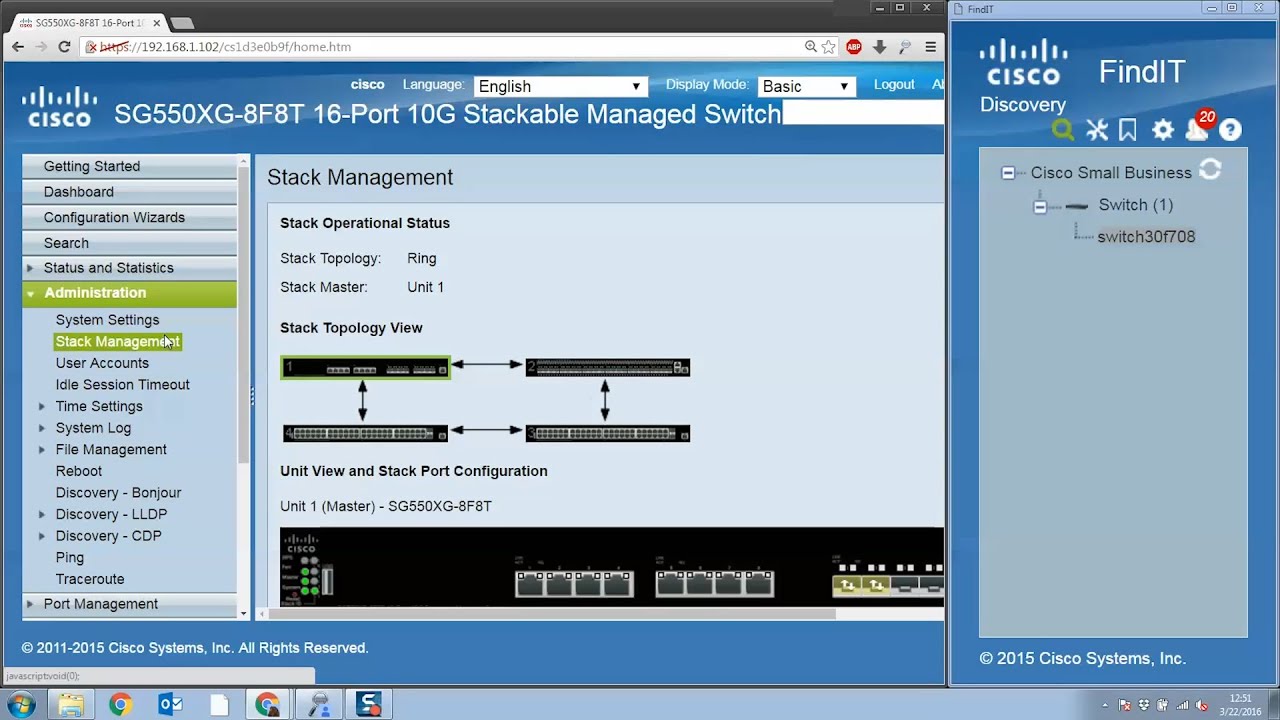Bookmark page with the star icon
Image resolution: width=1280 pixels, height=720 pixels.
pyautogui.click(x=828, y=47)
